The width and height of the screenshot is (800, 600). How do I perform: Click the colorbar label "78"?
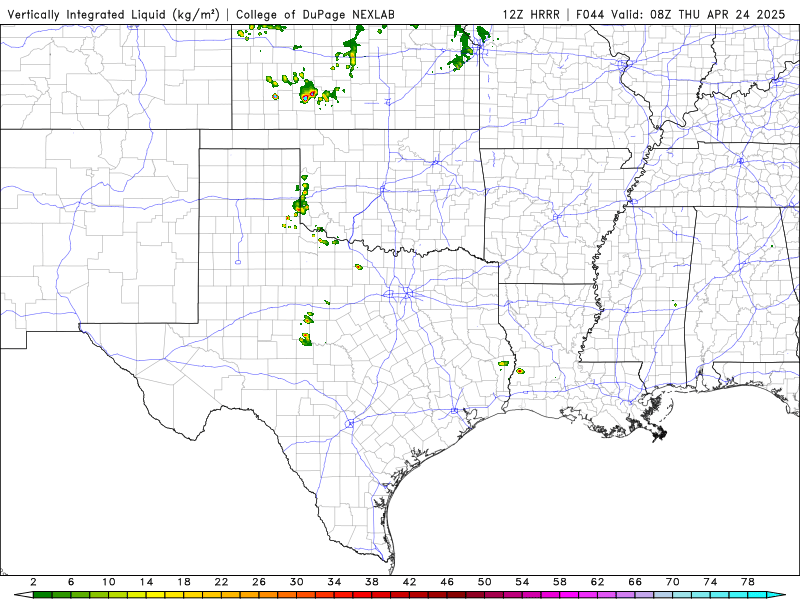pyautogui.click(x=748, y=582)
